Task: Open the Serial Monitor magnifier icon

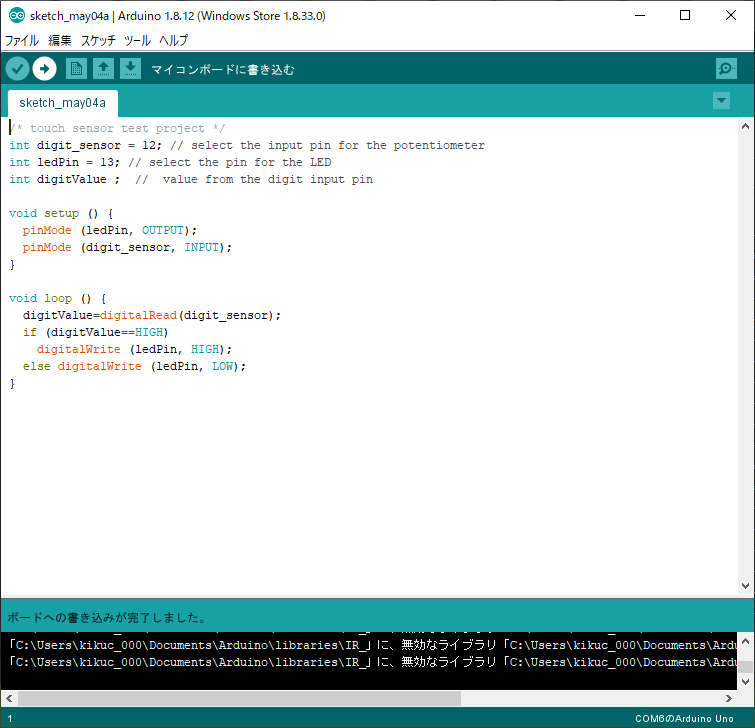Action: tap(726, 68)
